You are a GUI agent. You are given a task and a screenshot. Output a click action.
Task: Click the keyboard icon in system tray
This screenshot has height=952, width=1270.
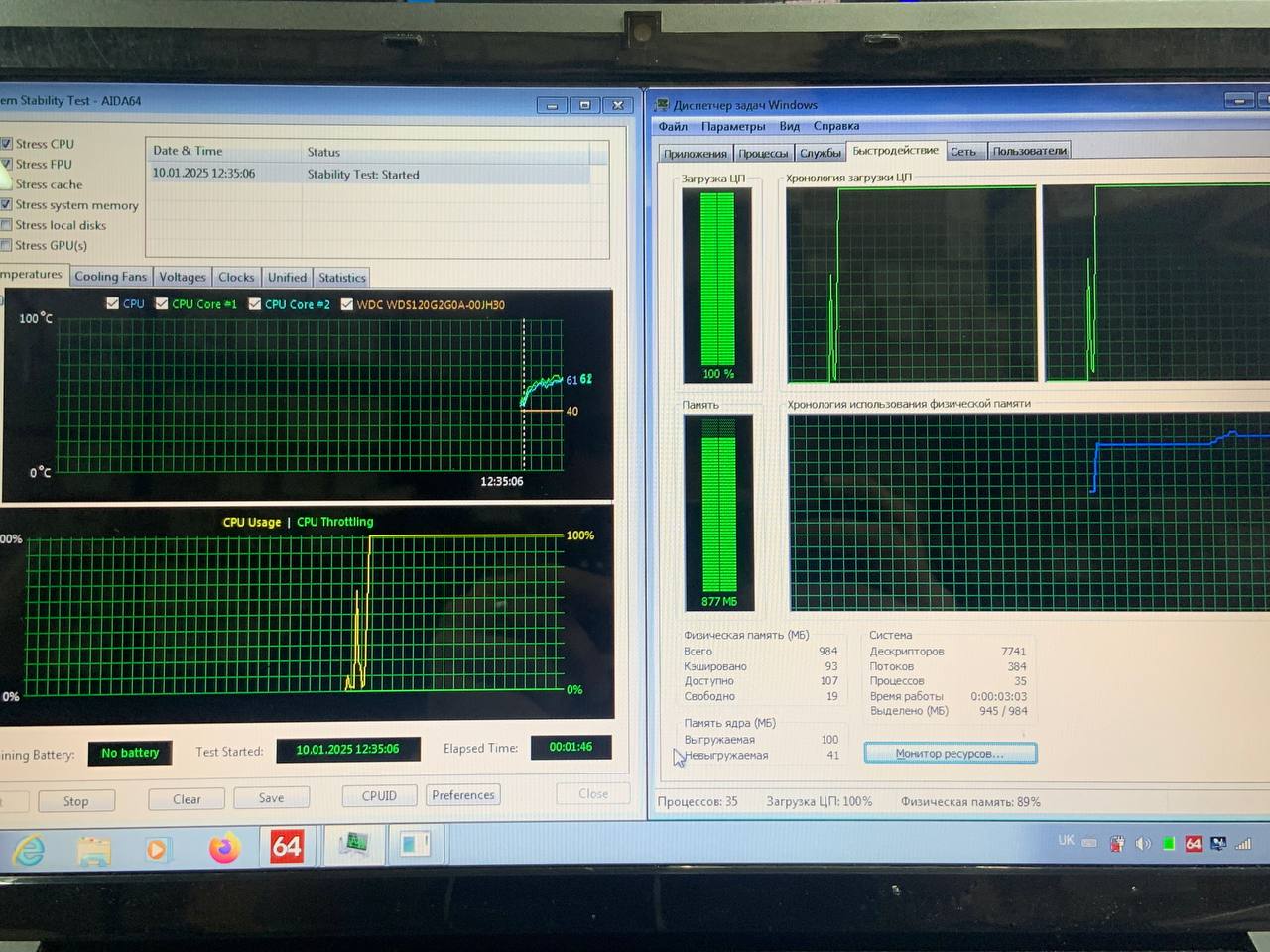1089,843
